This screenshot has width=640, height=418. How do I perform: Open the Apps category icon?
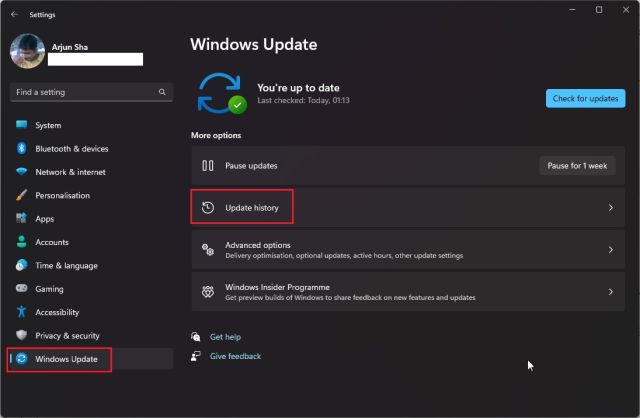pyautogui.click(x=21, y=218)
